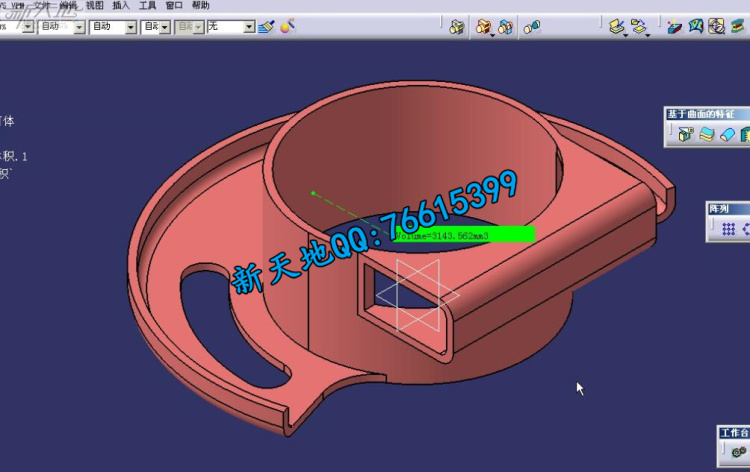Click the Split icon in surface-based features toolbar
The height and width of the screenshot is (472, 750).
[687, 135]
